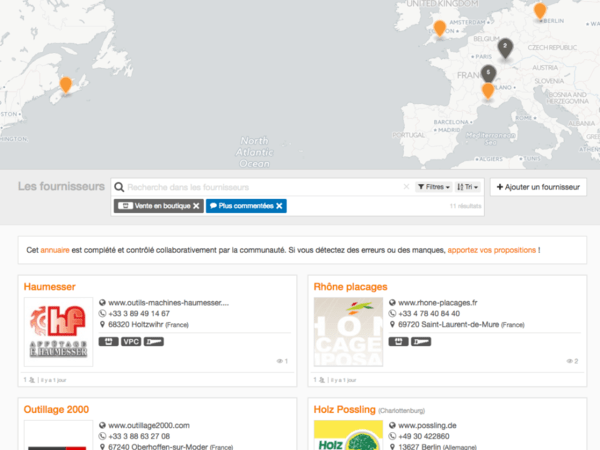Open the Holz Possling supplier title

point(345,409)
